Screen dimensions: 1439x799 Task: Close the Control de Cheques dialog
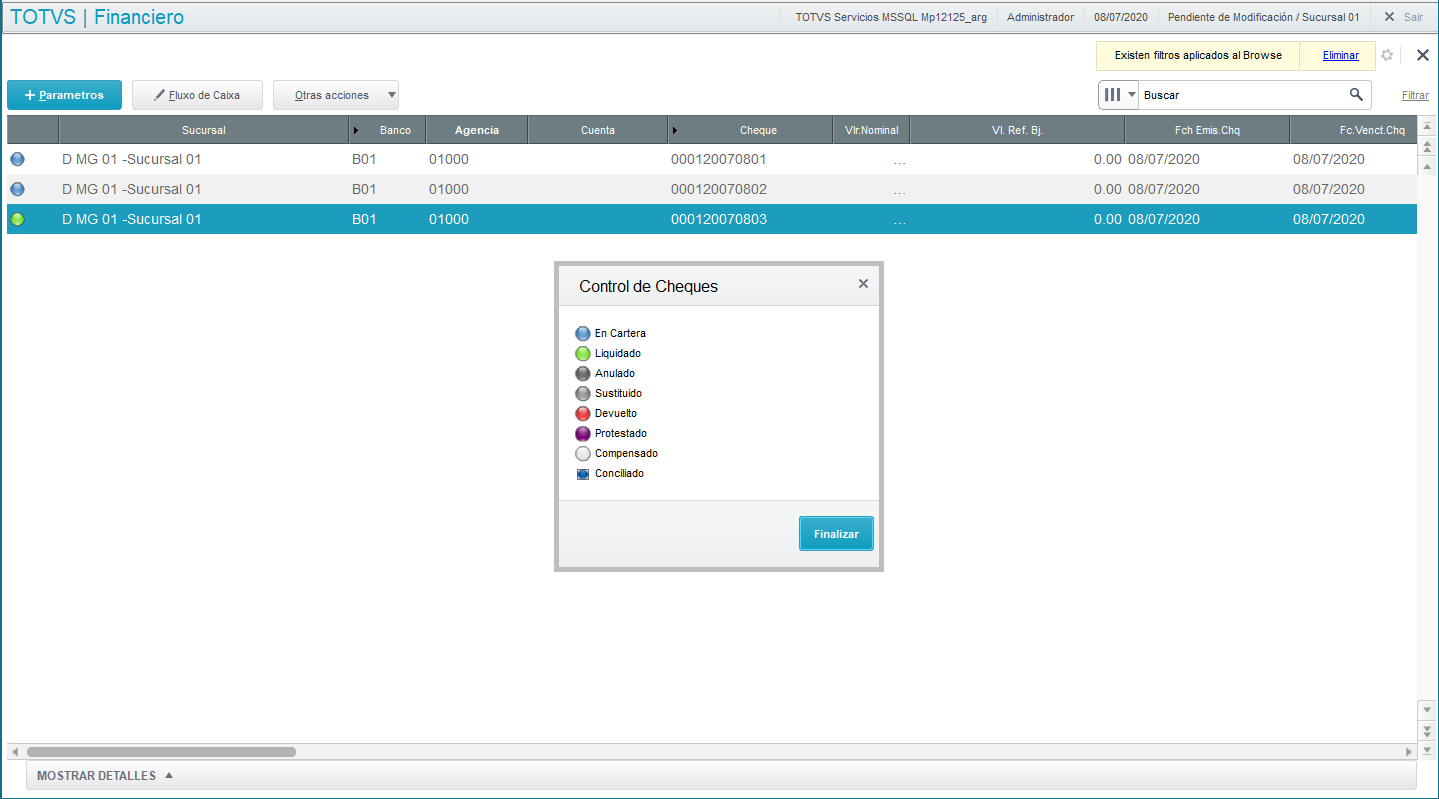(863, 284)
